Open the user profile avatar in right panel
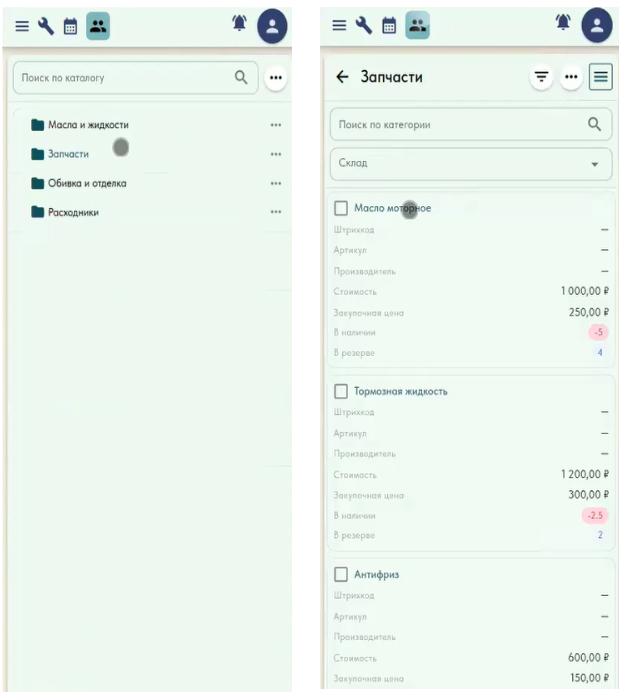 (597, 25)
